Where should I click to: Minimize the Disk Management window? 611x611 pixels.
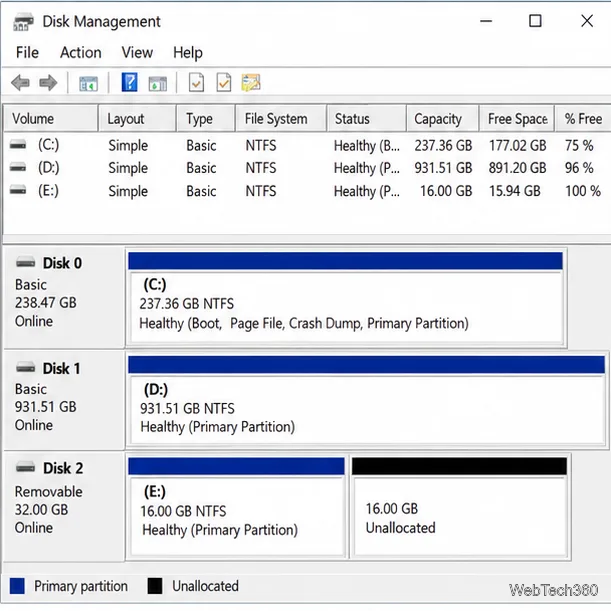486,21
